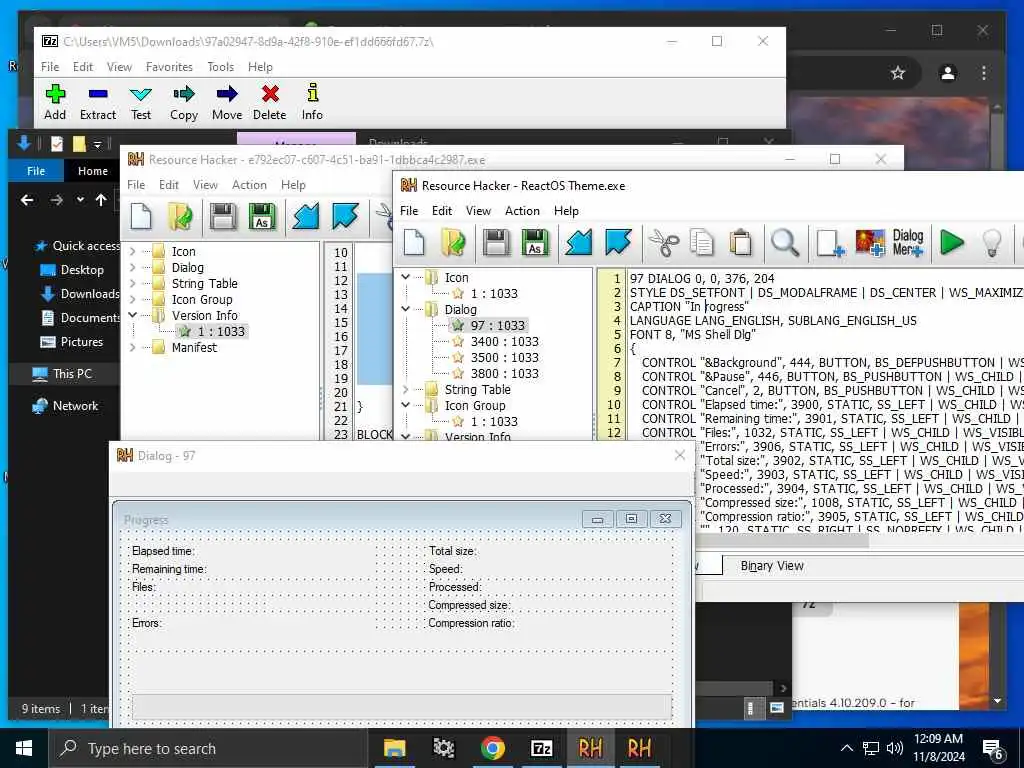Click File Explorer up arrow icon
The image size is (1024, 768).
pyautogui.click(x=101, y=200)
